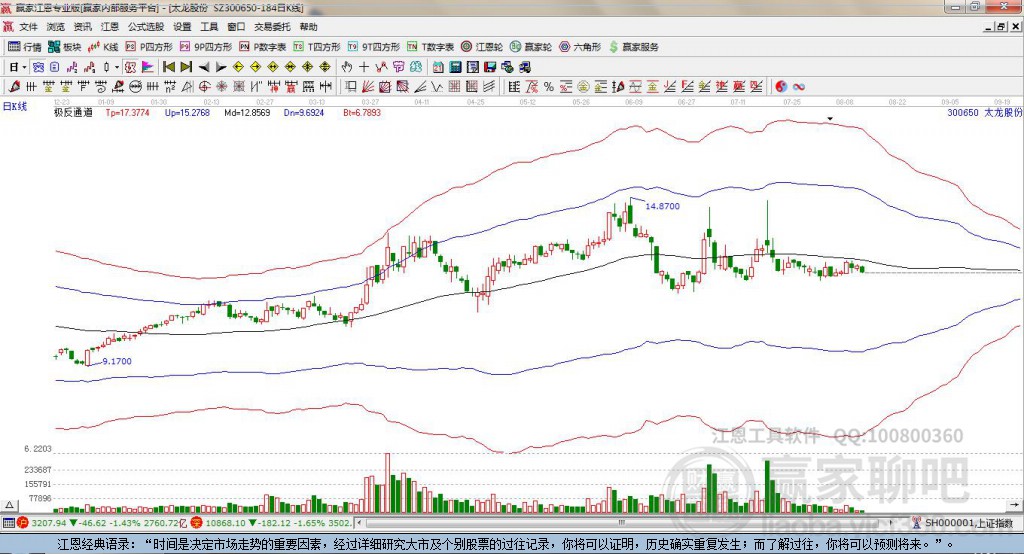The image size is (1024, 554).
Task: Click the yin-yang symbol icon
Action: coord(781,86)
